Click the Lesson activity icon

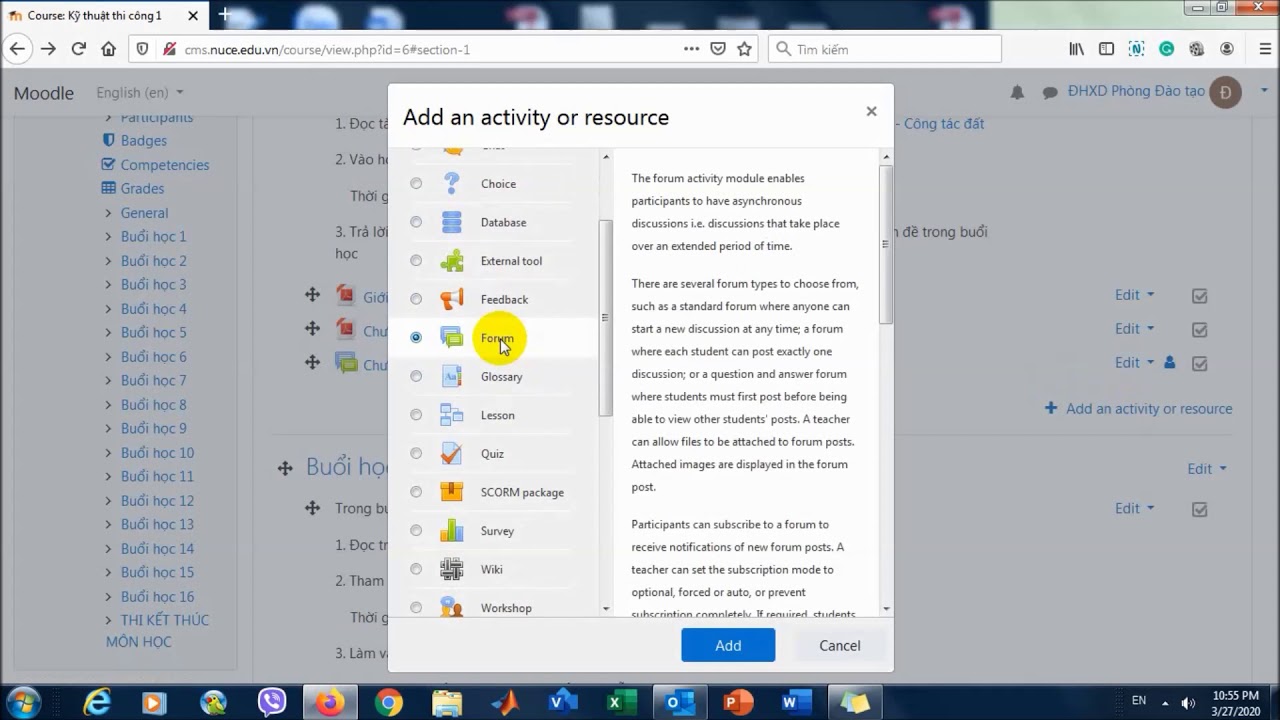452,415
